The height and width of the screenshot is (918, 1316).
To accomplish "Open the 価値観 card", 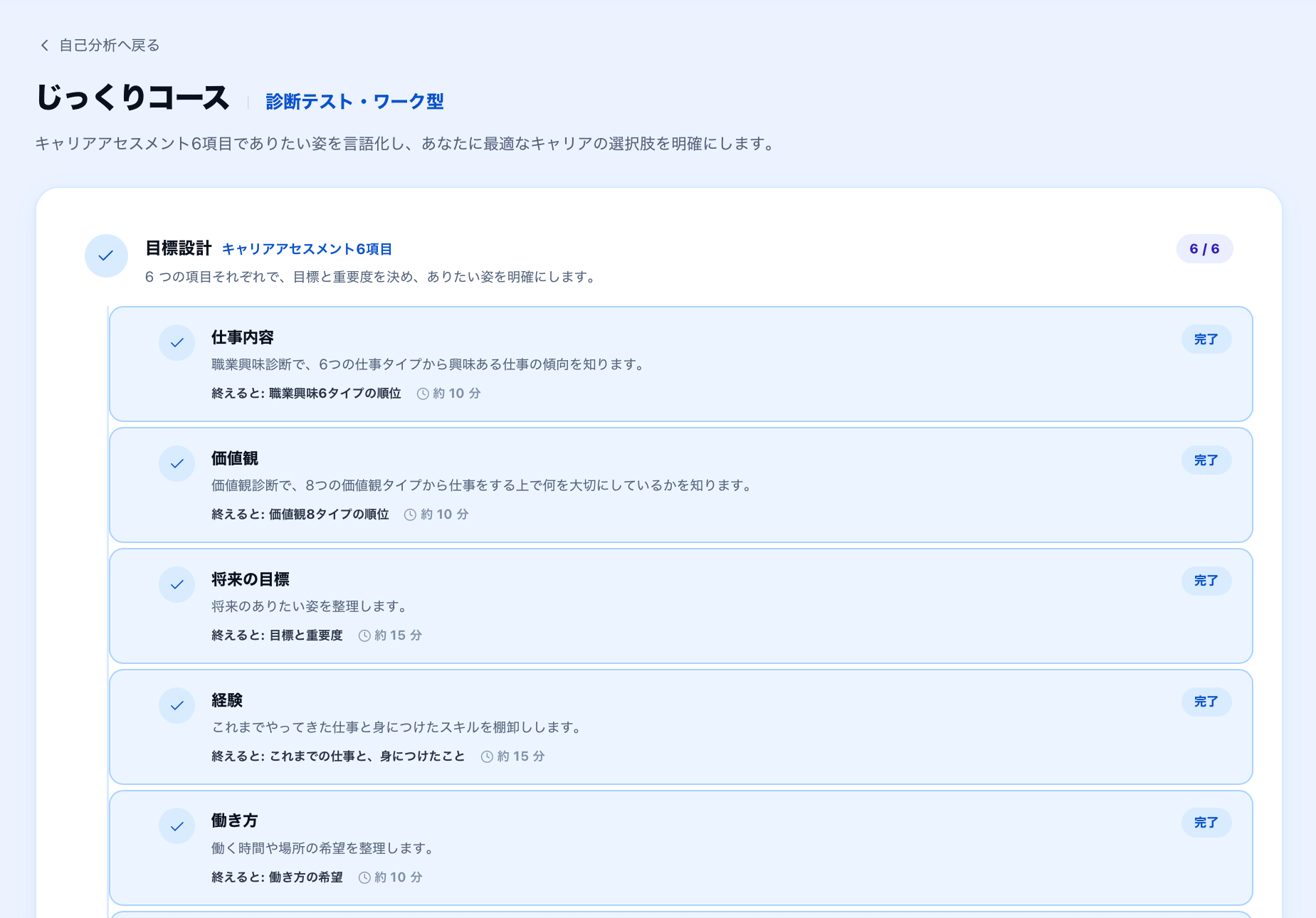I will coord(681,485).
